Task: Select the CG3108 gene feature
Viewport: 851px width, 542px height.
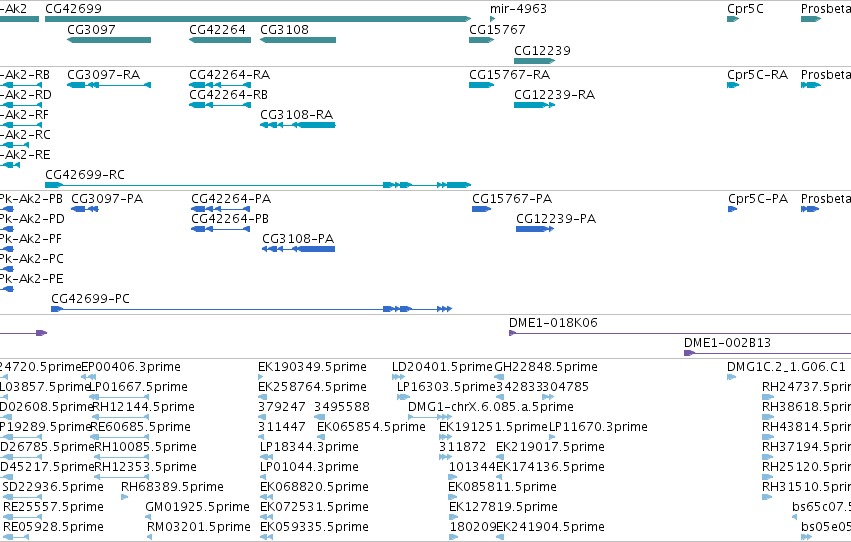Action: point(298,40)
